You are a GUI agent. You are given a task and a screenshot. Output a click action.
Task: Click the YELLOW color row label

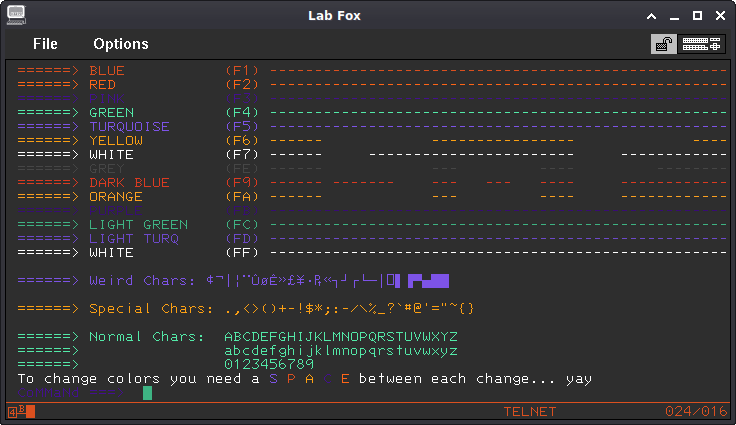coord(116,140)
